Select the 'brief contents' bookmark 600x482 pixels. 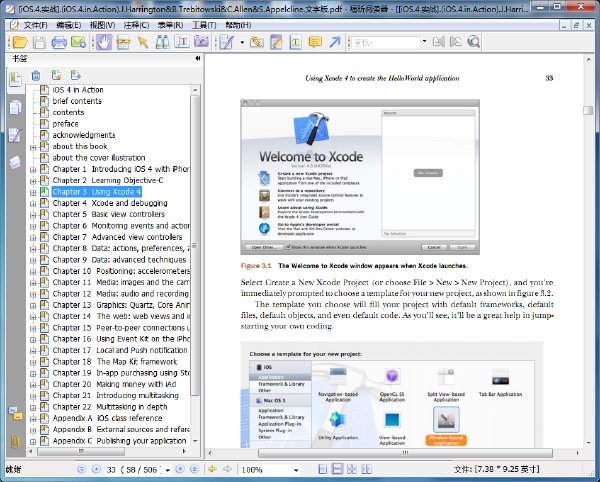(77, 101)
